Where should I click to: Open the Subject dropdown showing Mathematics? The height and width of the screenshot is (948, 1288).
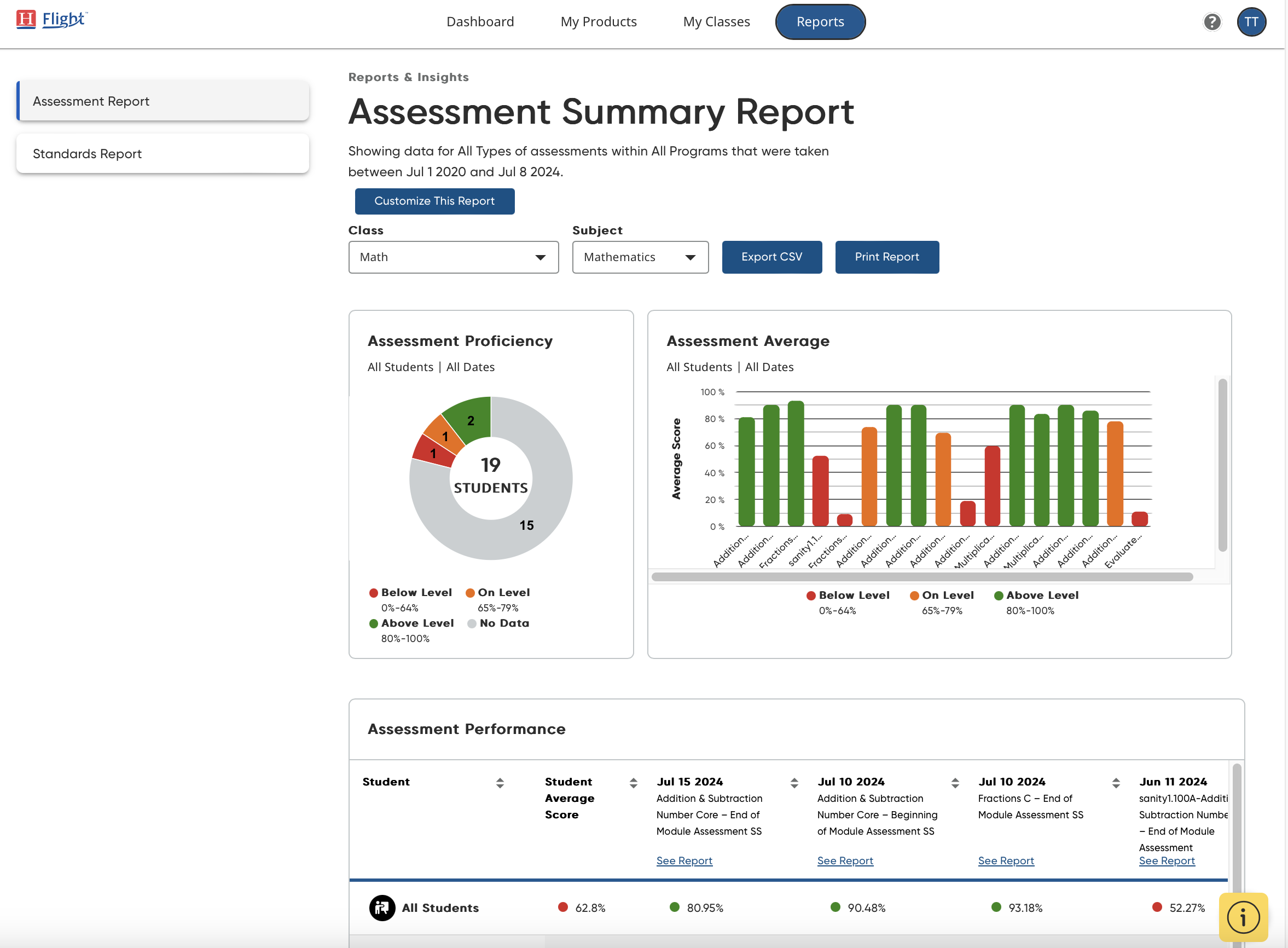[640, 257]
